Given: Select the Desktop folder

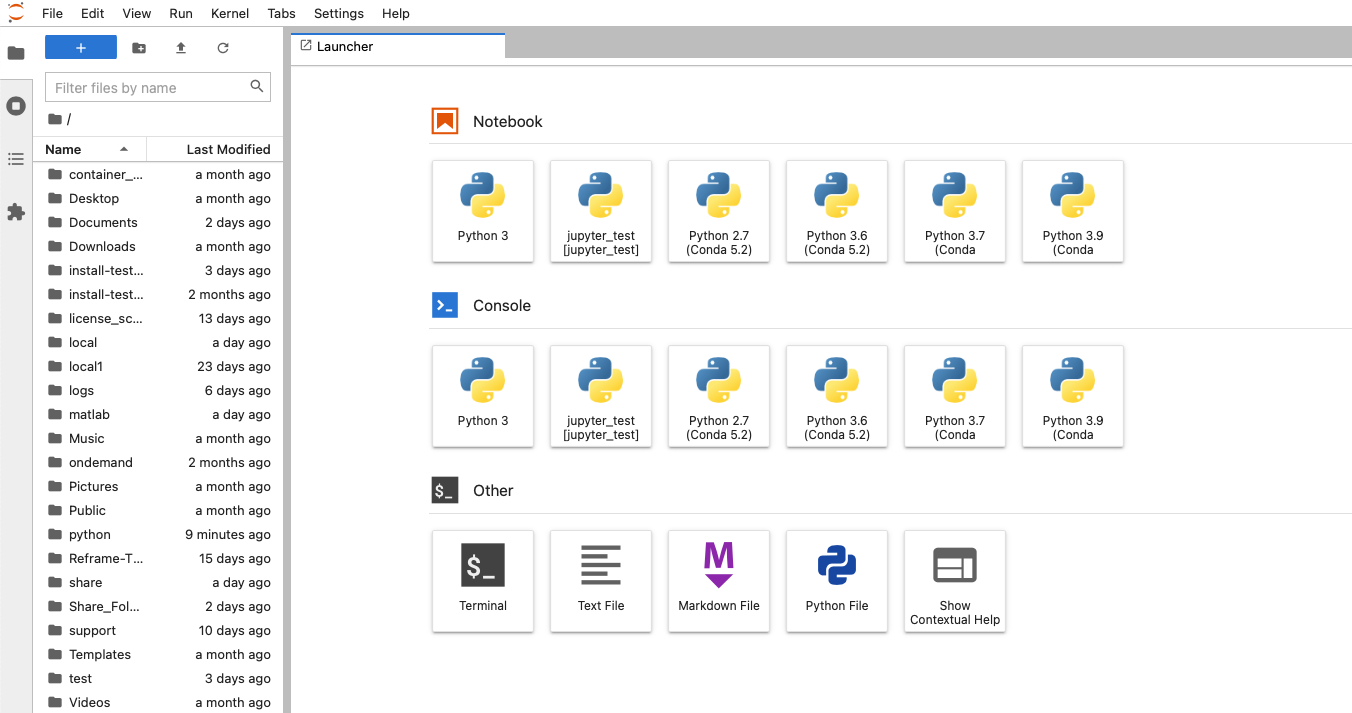Looking at the screenshot, I should 158,198.
